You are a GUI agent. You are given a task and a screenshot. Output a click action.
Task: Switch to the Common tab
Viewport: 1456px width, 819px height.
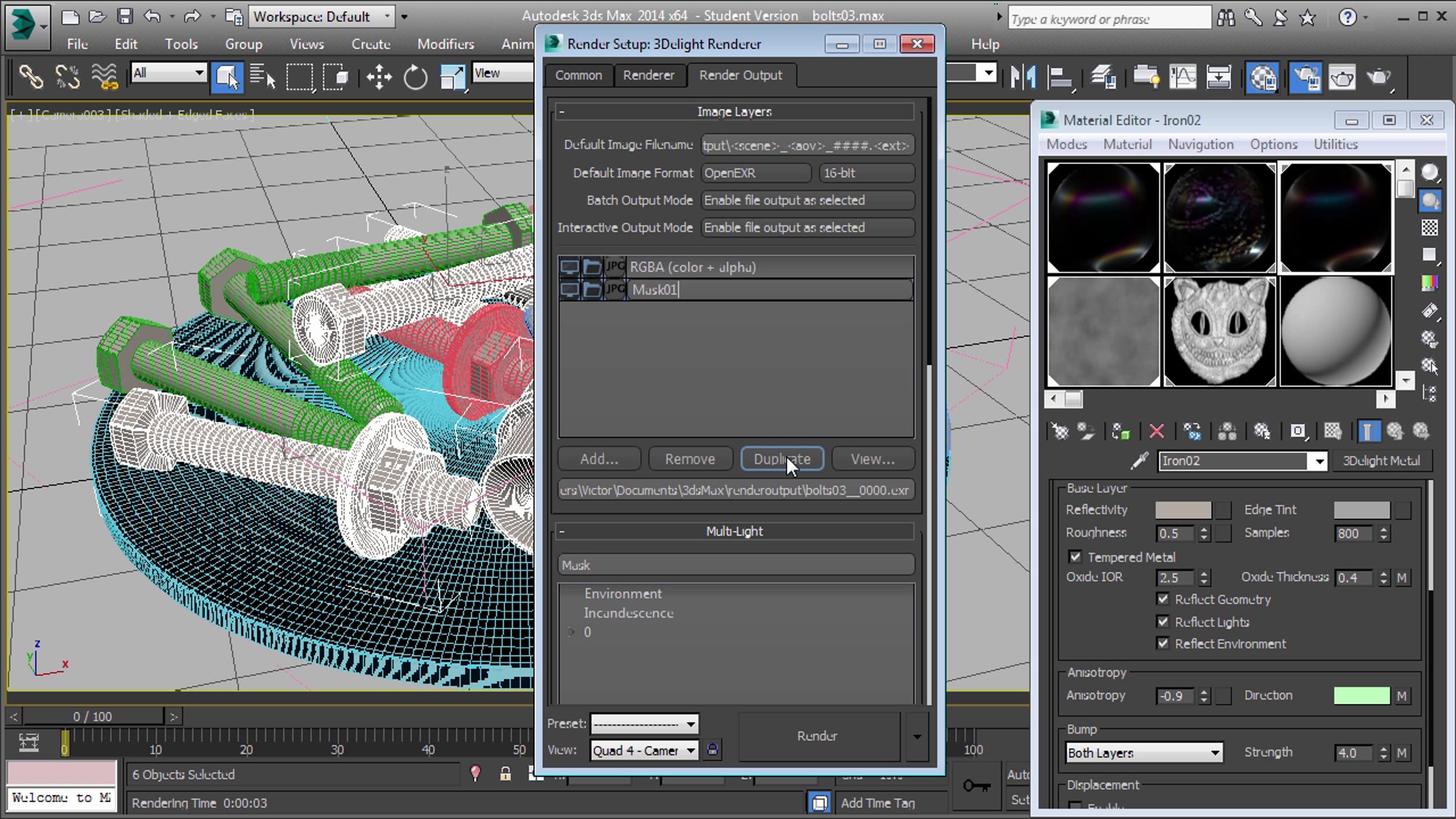click(x=579, y=75)
